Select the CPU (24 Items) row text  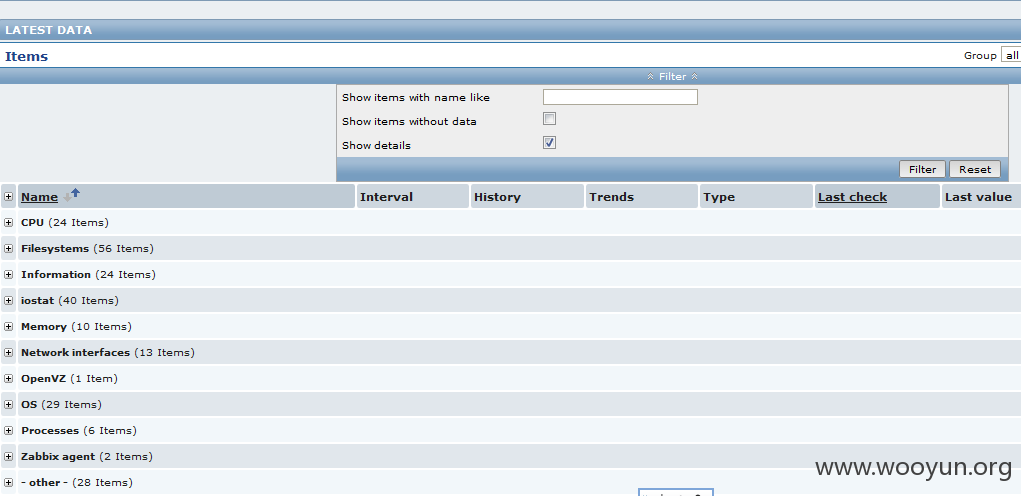(x=64, y=223)
